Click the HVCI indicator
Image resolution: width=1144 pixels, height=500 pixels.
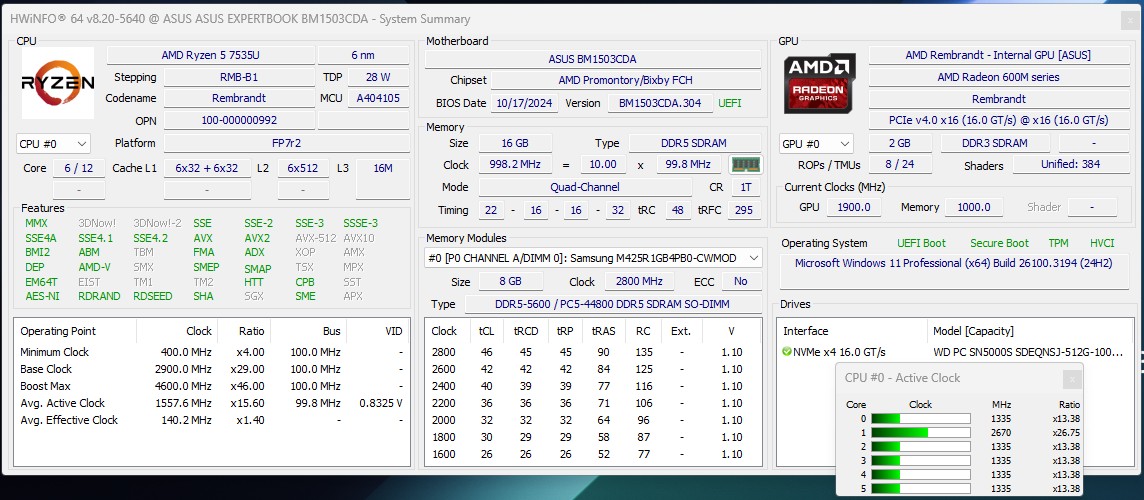pyautogui.click(x=1102, y=243)
